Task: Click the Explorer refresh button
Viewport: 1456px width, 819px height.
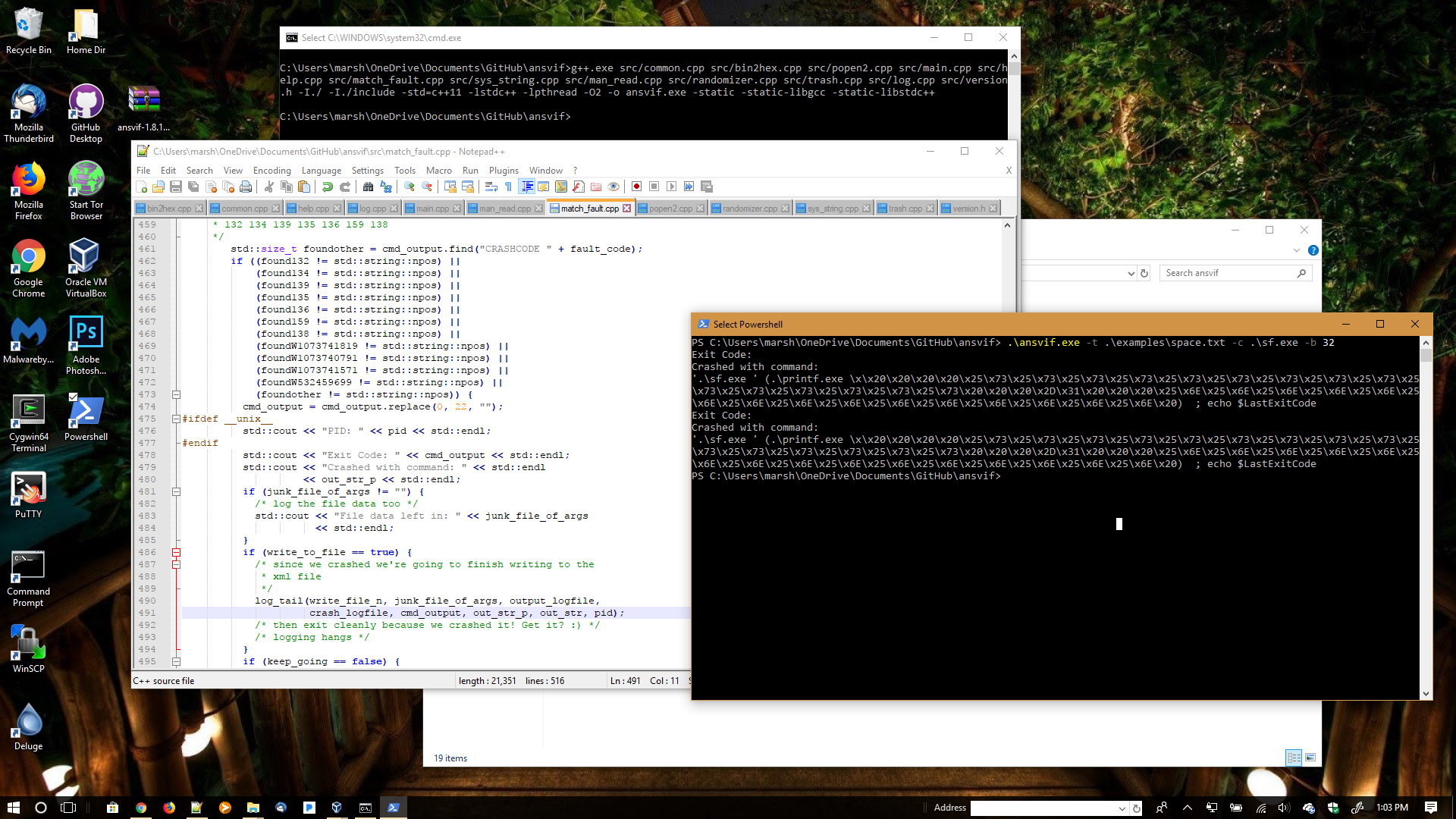Action: click(1144, 274)
